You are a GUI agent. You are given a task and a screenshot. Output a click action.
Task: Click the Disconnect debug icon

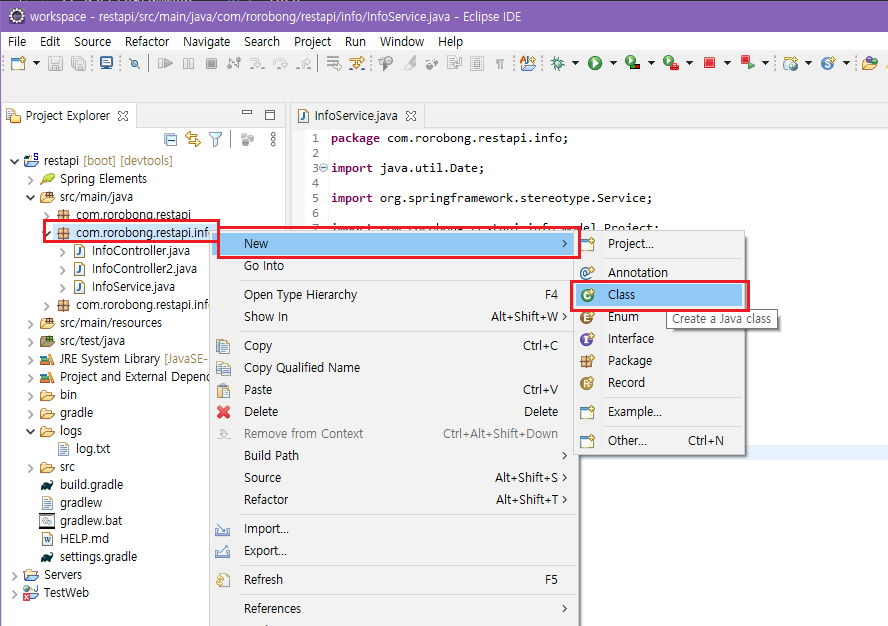(233, 63)
